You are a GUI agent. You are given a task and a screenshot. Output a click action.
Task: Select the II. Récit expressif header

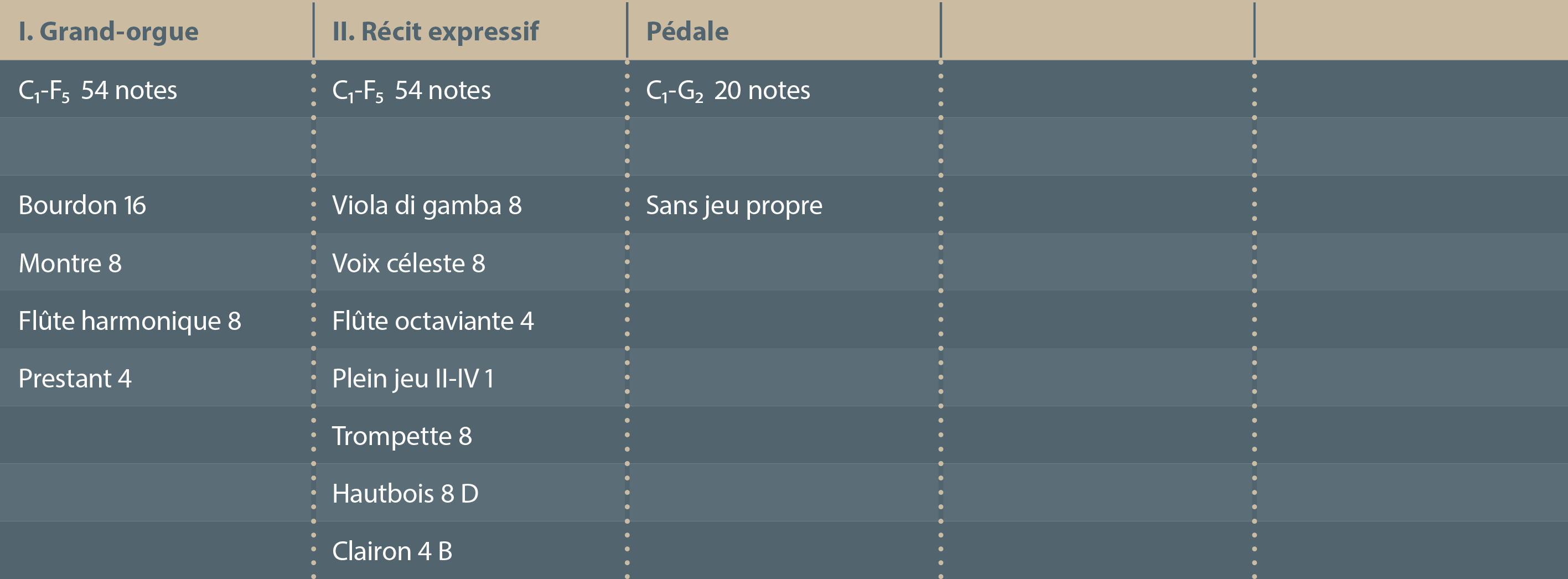click(435, 31)
